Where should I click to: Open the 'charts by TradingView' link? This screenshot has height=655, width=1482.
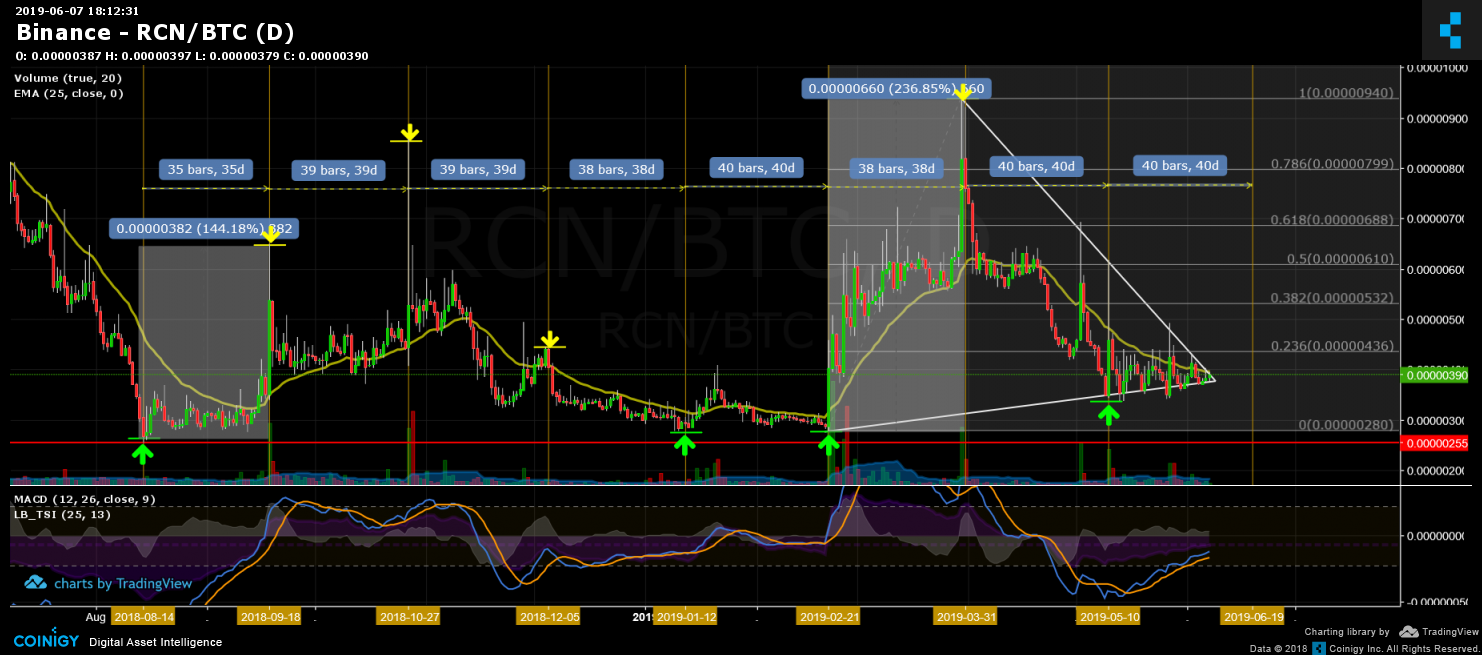pyautogui.click(x=108, y=583)
